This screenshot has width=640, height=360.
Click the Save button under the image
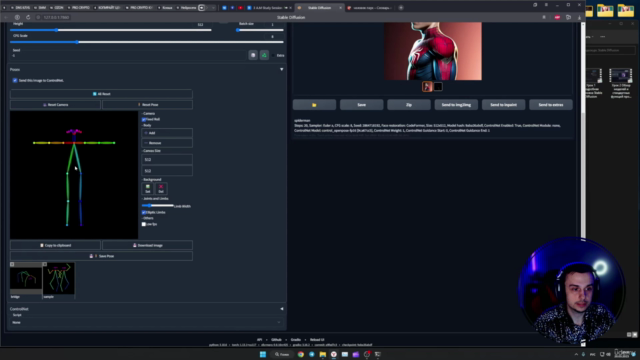coord(362,105)
